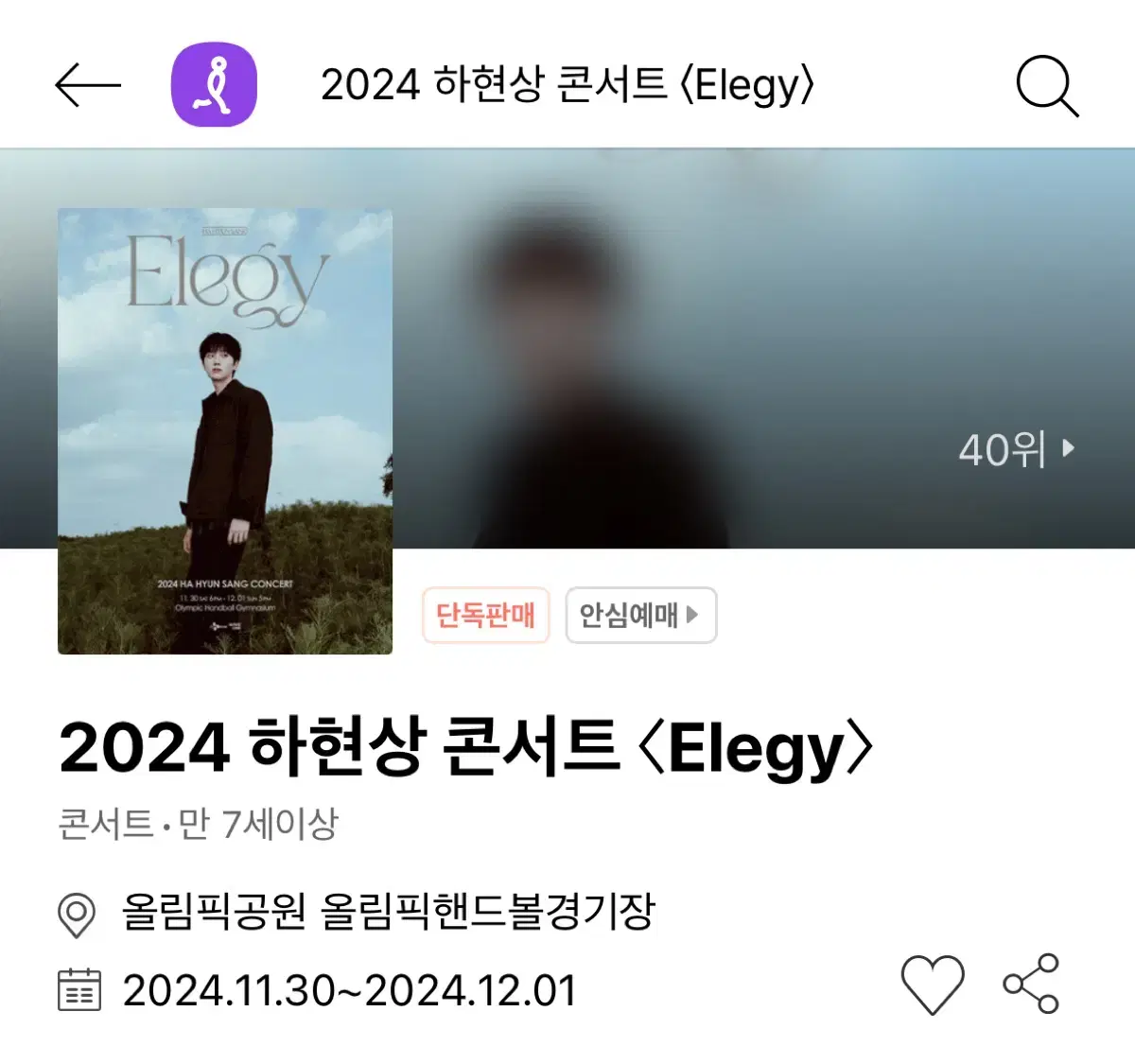Viewport: 1135px width, 1064px height.
Task: Open the 안심예매 info button
Action: [640, 615]
